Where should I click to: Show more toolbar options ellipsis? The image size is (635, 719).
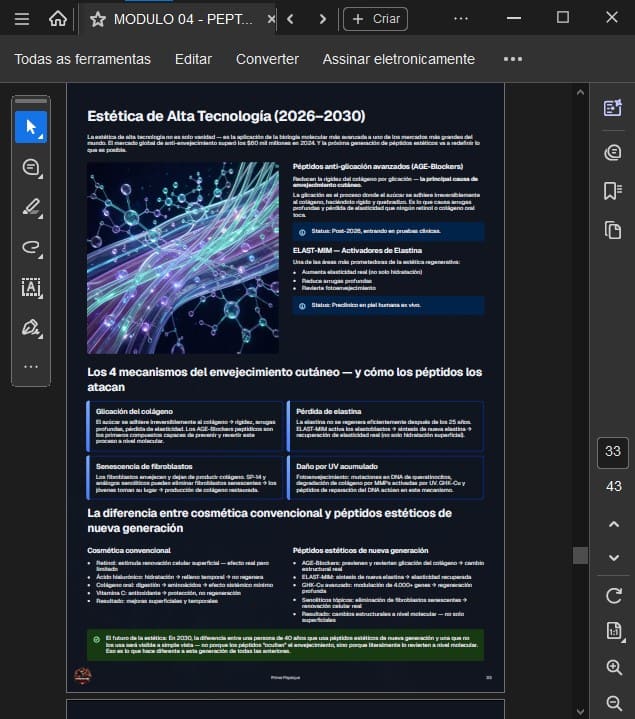(x=513, y=59)
